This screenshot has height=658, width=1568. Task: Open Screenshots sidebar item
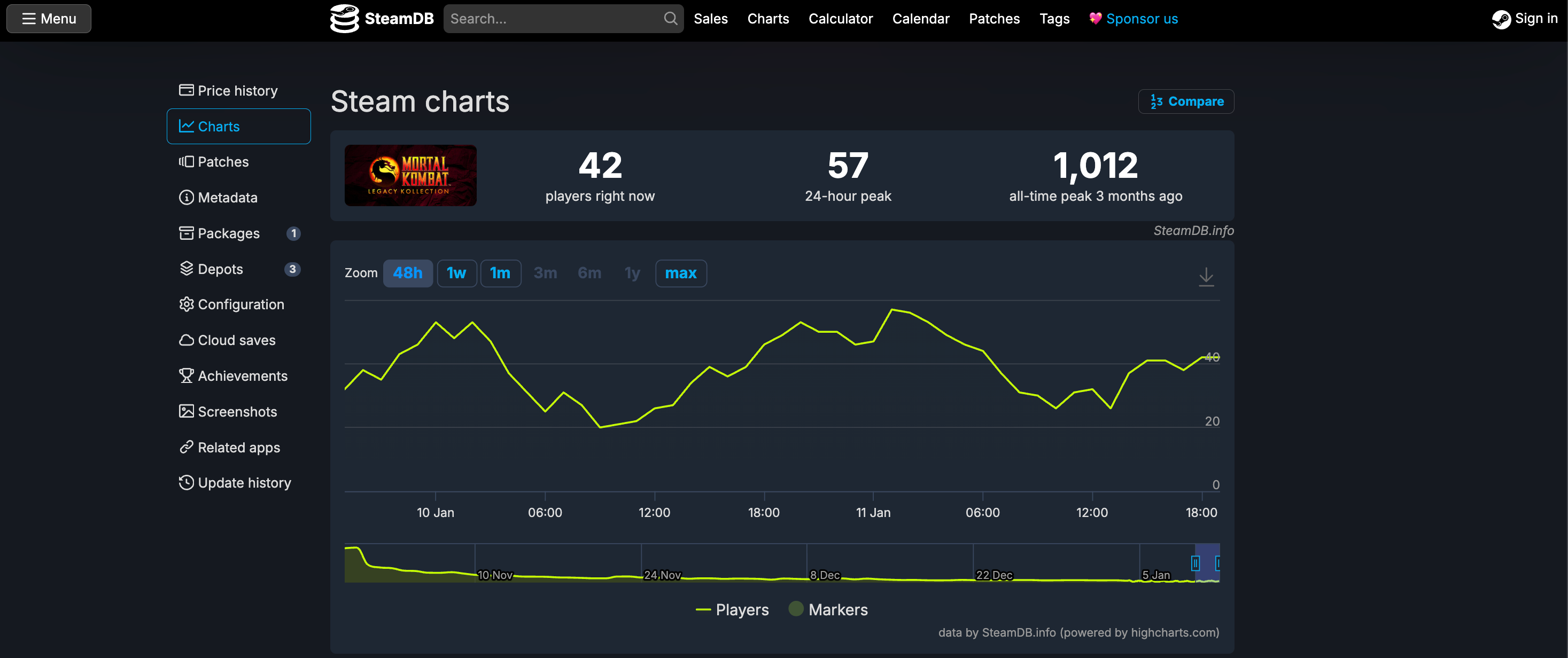[237, 412]
